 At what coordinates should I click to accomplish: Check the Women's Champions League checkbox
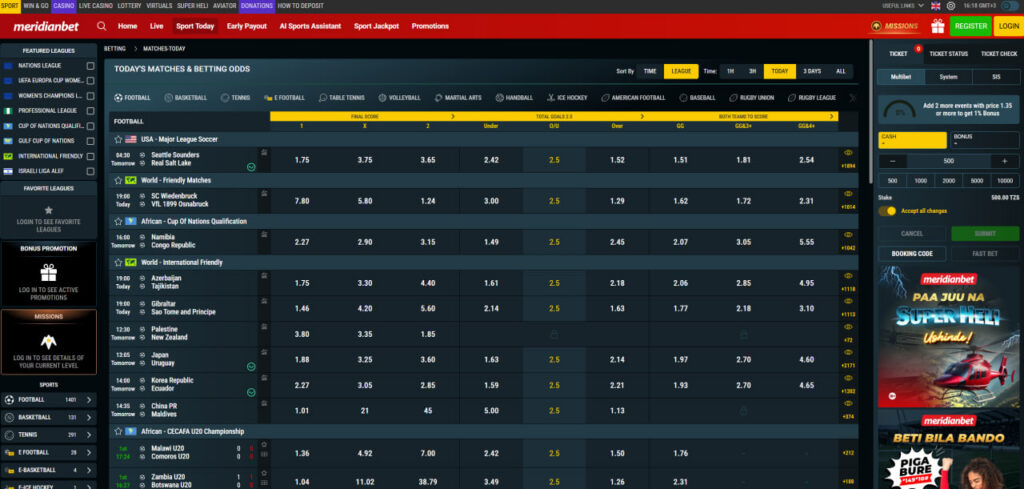pos(90,96)
